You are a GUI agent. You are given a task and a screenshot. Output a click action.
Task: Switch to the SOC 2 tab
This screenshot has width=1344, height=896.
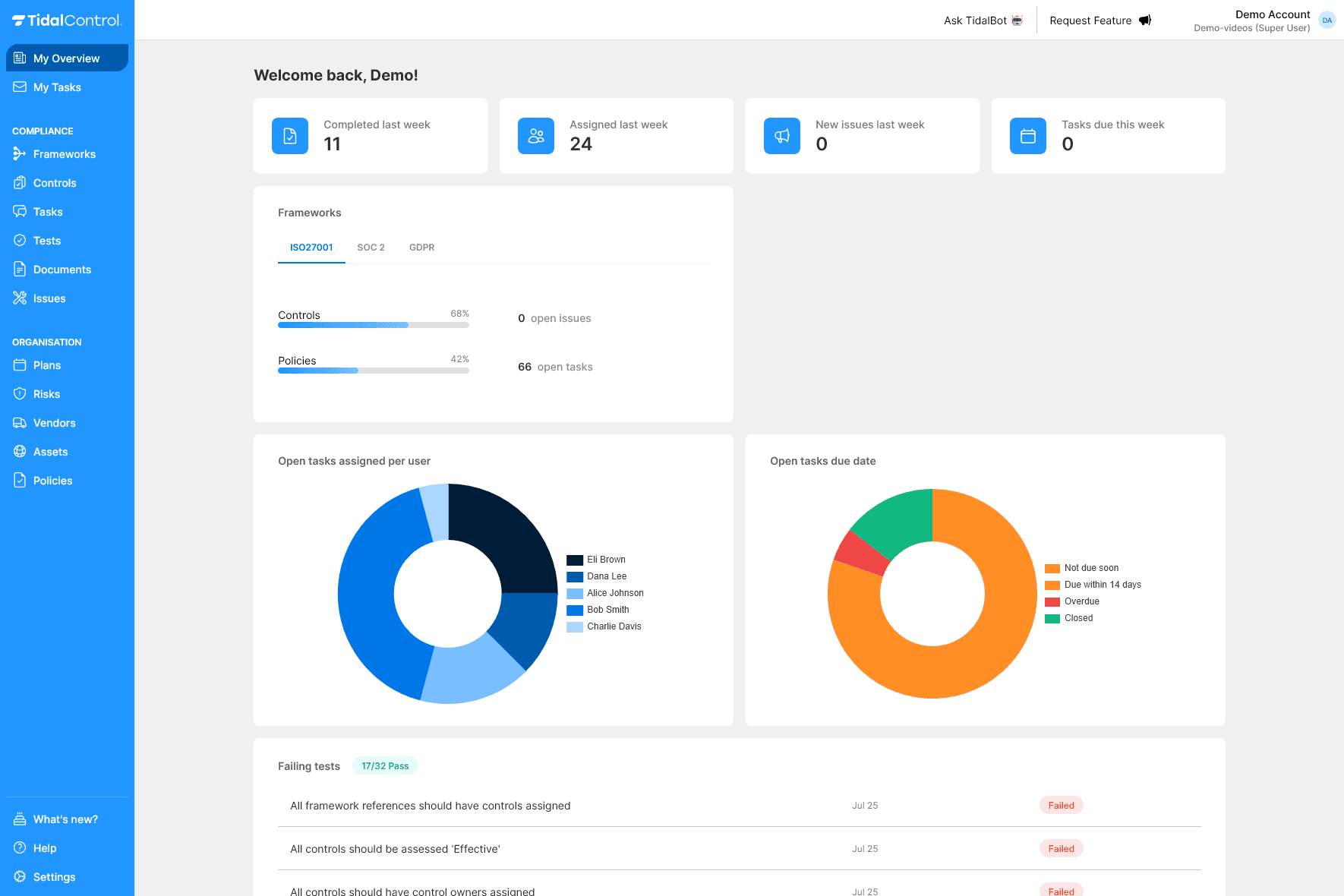coord(371,247)
